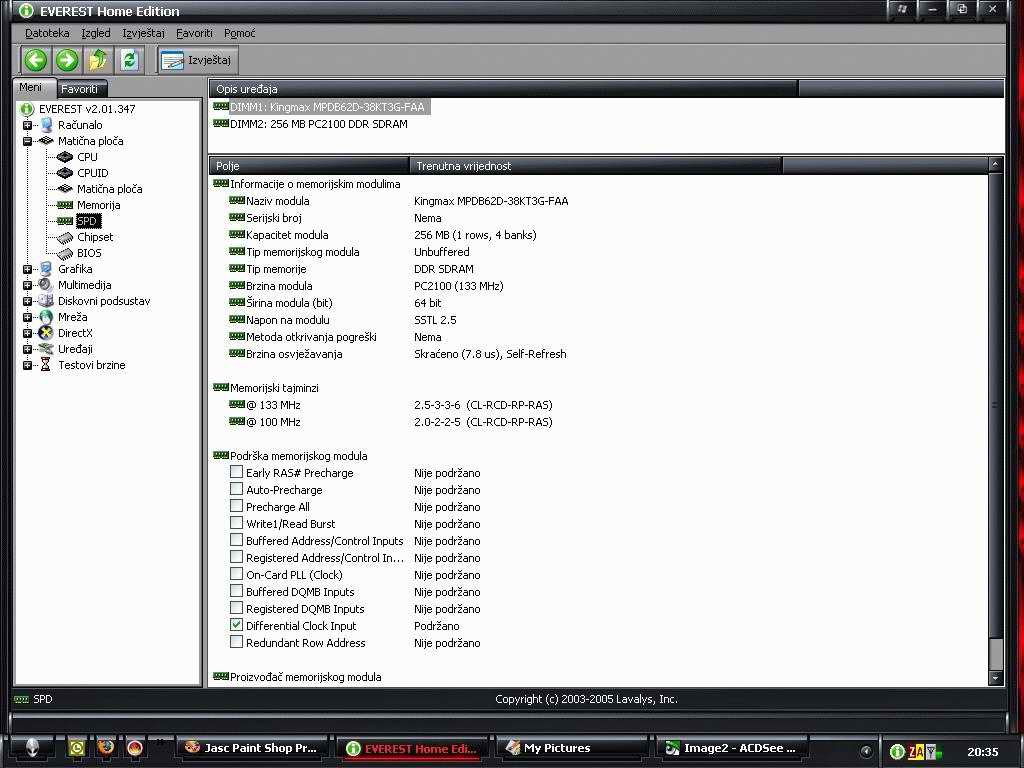
Task: Open the Datoteka menu
Action: [47, 33]
